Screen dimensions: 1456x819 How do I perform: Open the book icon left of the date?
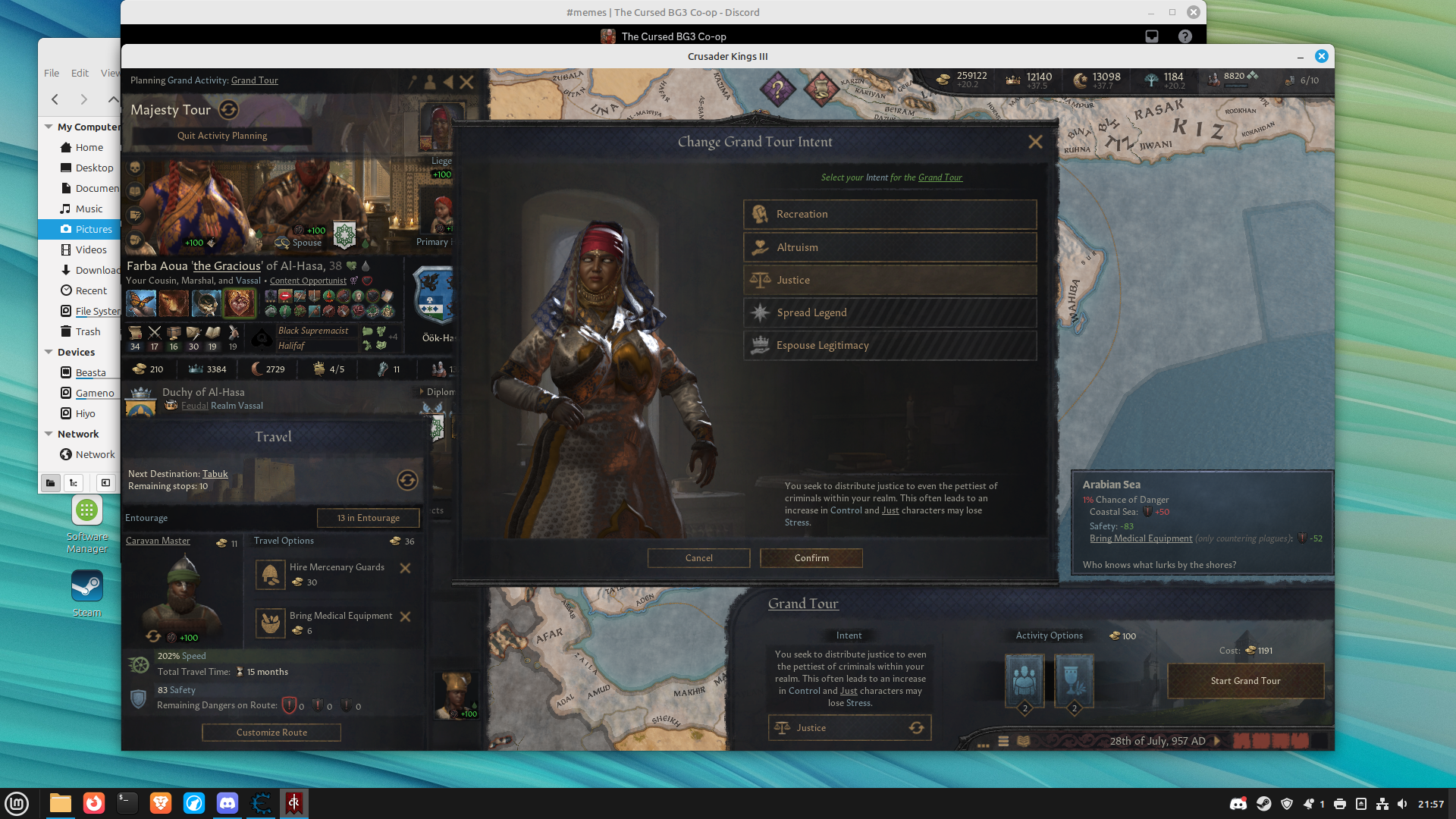1024,742
